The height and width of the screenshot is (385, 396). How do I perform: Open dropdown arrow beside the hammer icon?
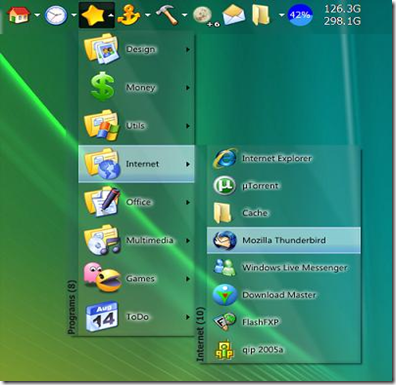click(184, 15)
